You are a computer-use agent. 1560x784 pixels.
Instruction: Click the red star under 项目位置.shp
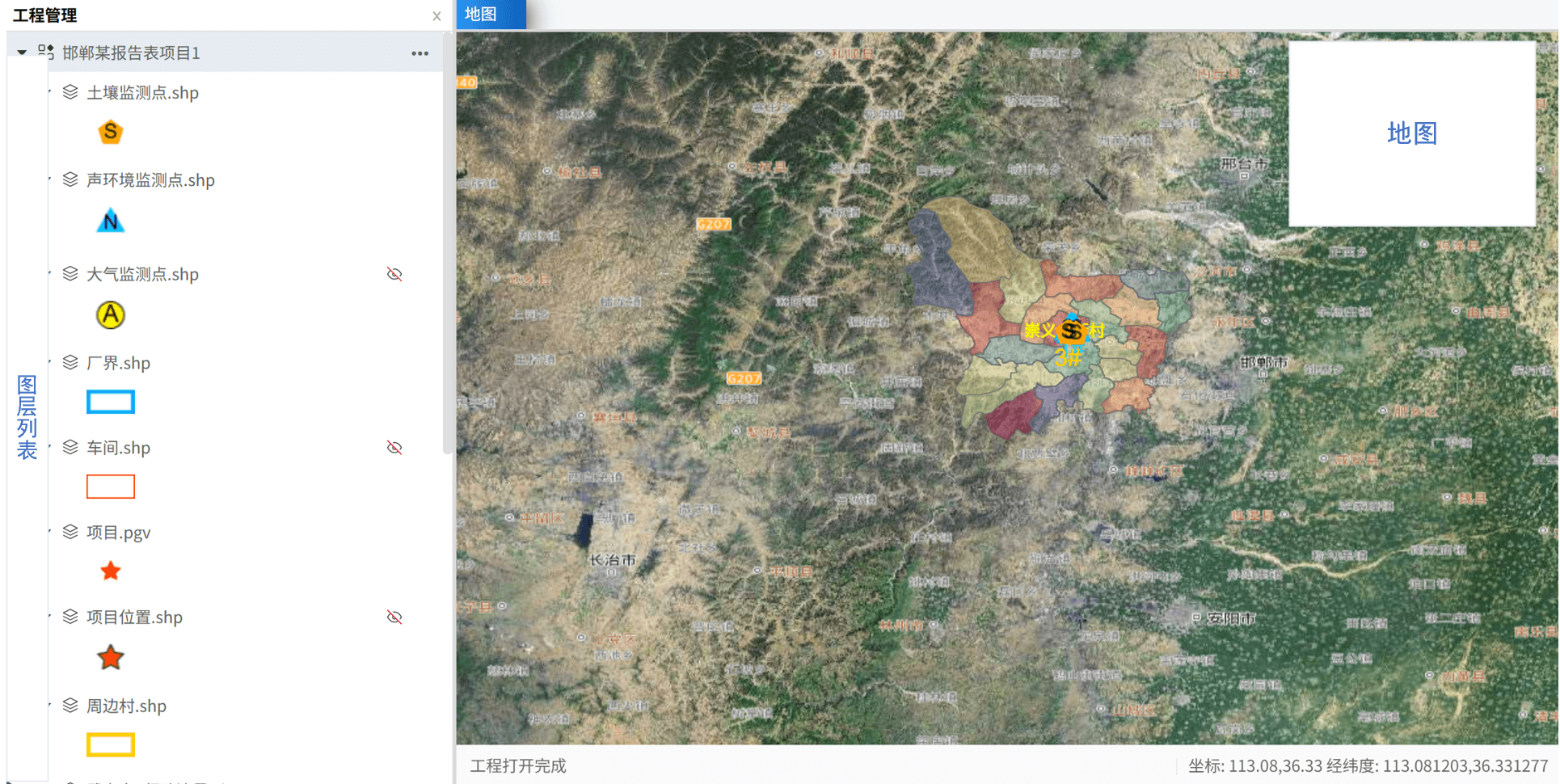pos(110,658)
